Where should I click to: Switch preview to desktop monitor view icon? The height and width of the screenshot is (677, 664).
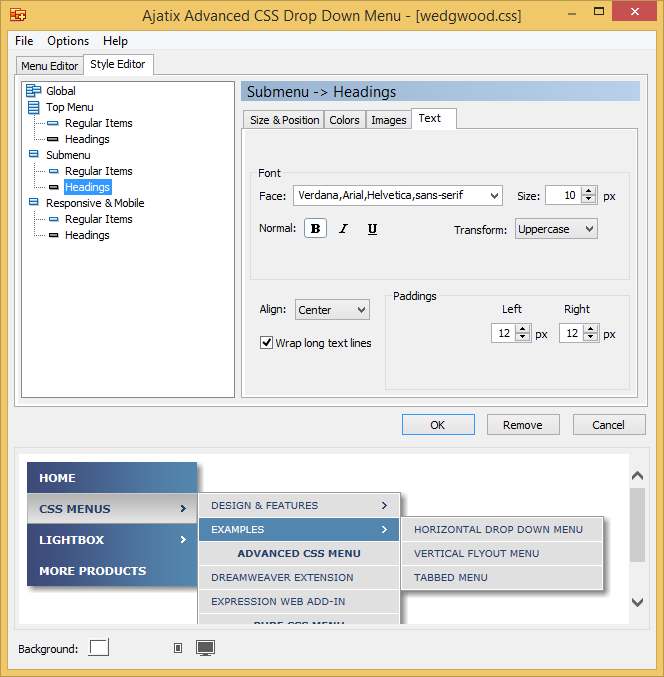pos(206,648)
